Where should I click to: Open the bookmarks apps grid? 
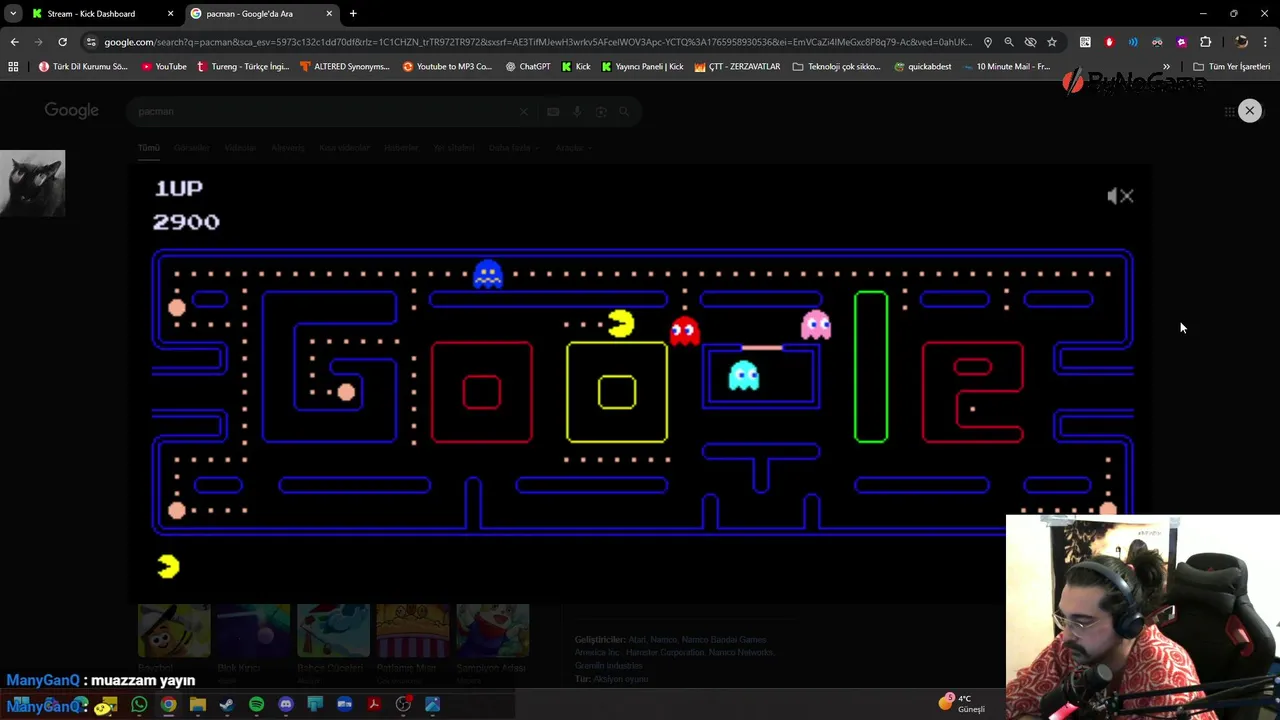[13, 67]
